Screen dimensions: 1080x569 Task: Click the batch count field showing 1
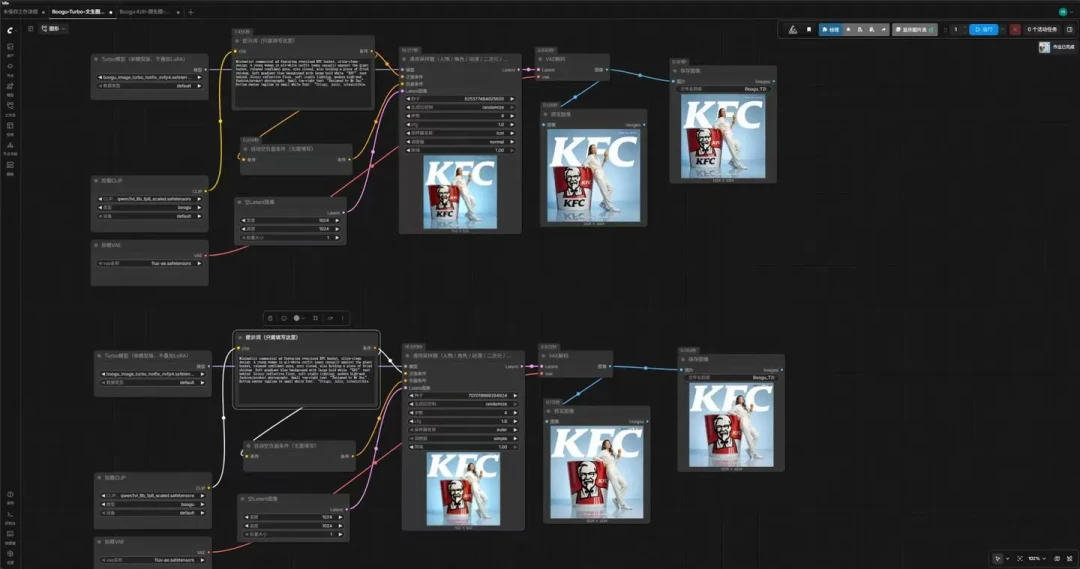click(x=955, y=30)
